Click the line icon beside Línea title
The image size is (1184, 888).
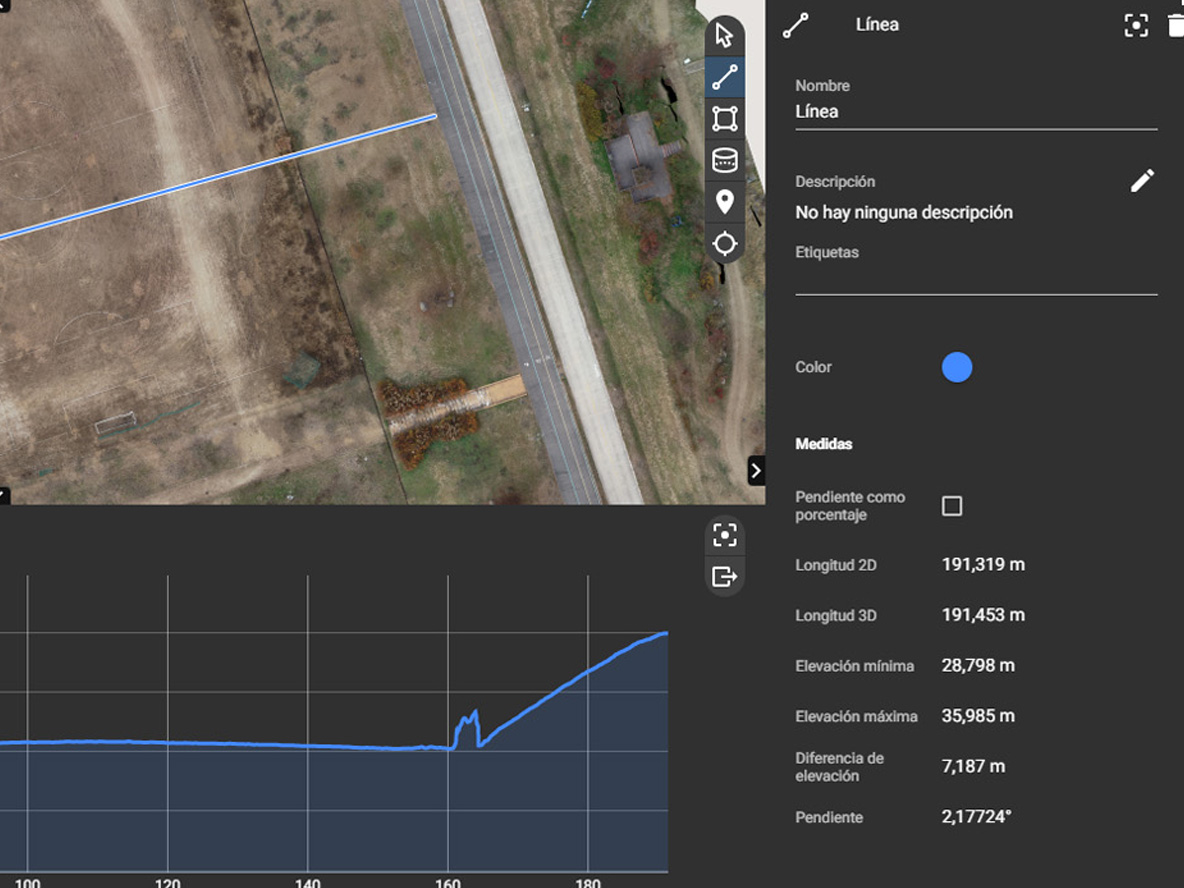(796, 26)
